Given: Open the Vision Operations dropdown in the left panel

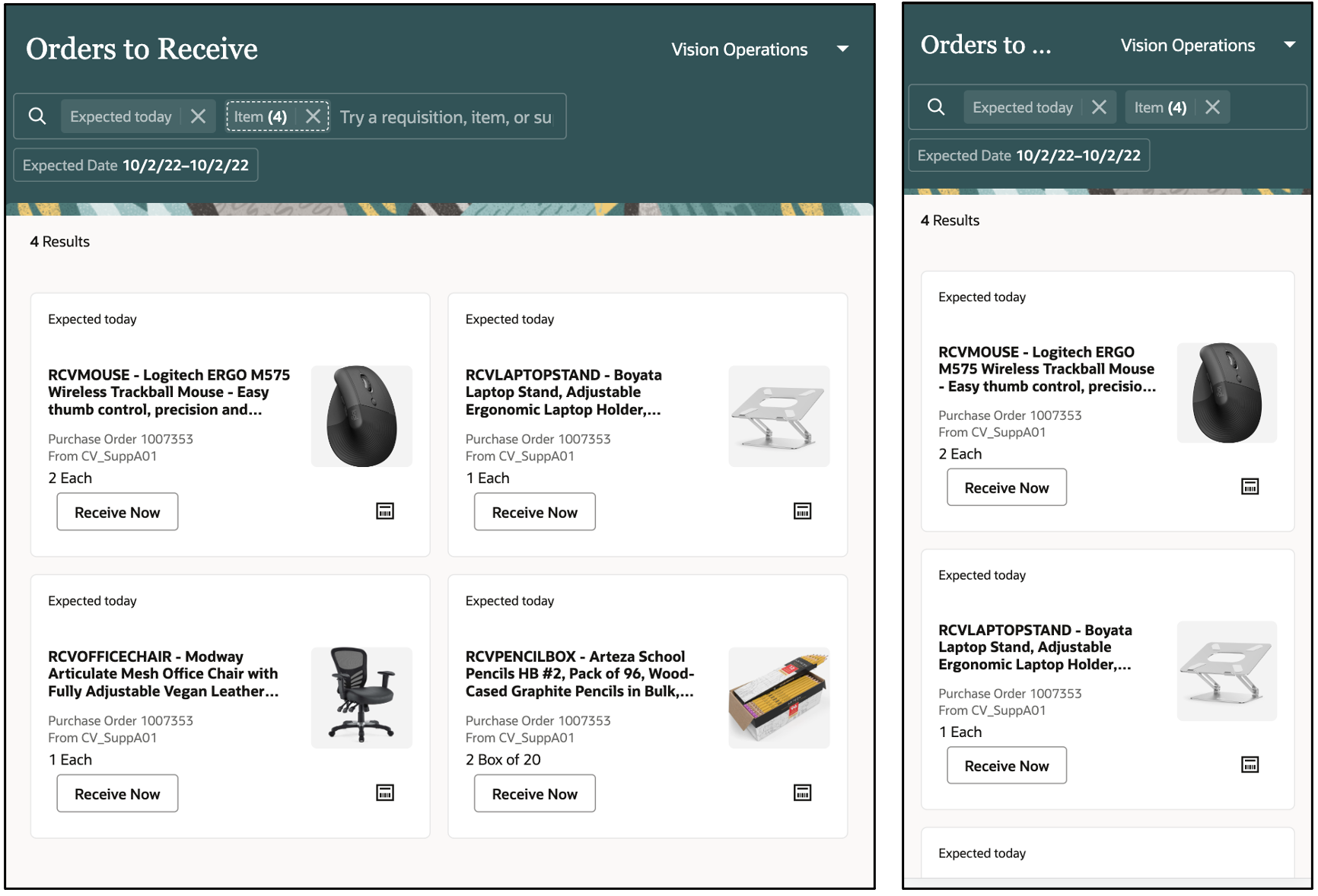Looking at the screenshot, I should pos(842,49).
